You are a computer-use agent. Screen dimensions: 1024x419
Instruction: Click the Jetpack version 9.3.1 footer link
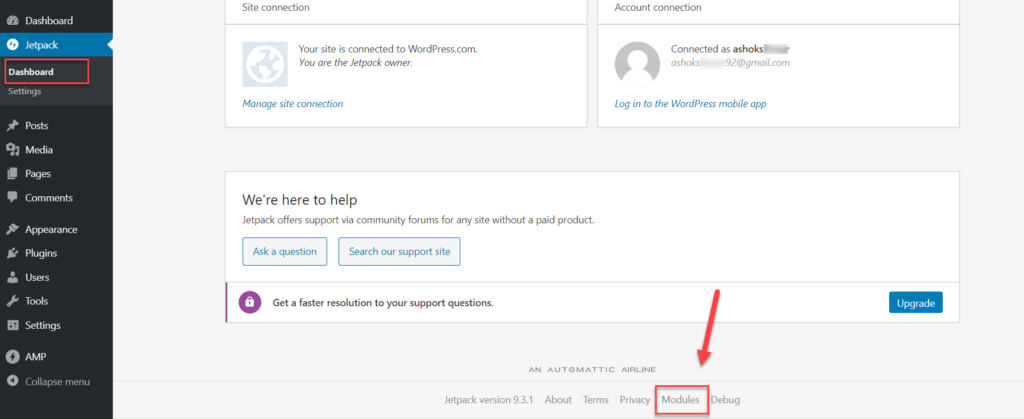click(x=489, y=399)
